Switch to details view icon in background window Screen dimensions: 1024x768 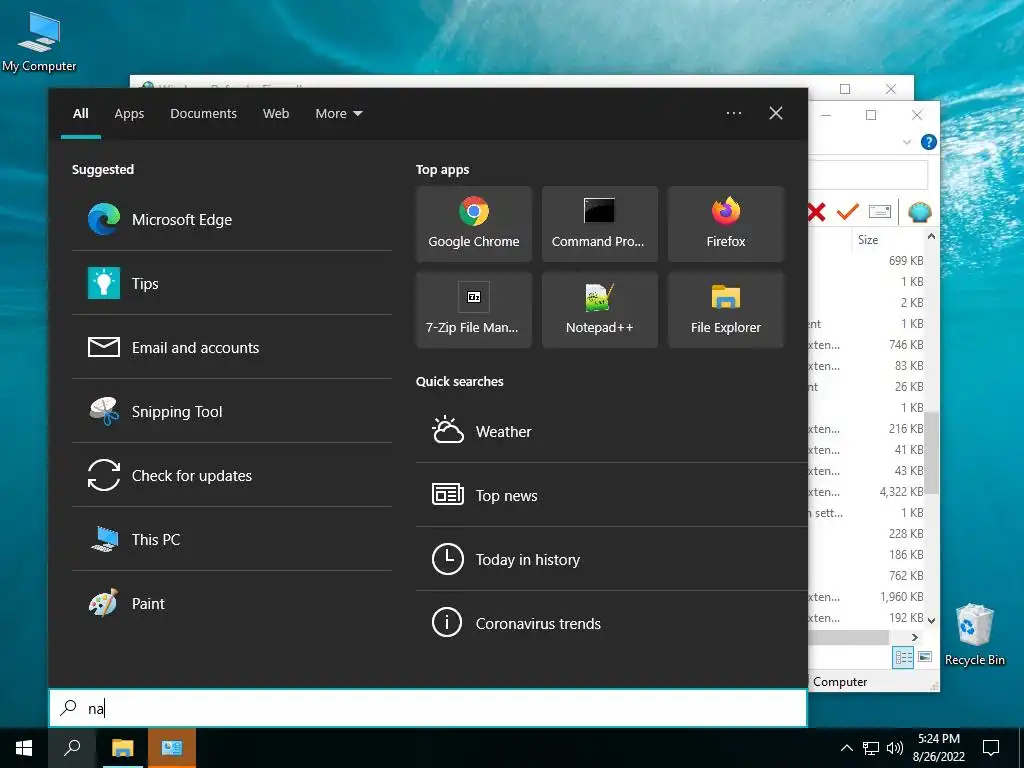coord(904,657)
